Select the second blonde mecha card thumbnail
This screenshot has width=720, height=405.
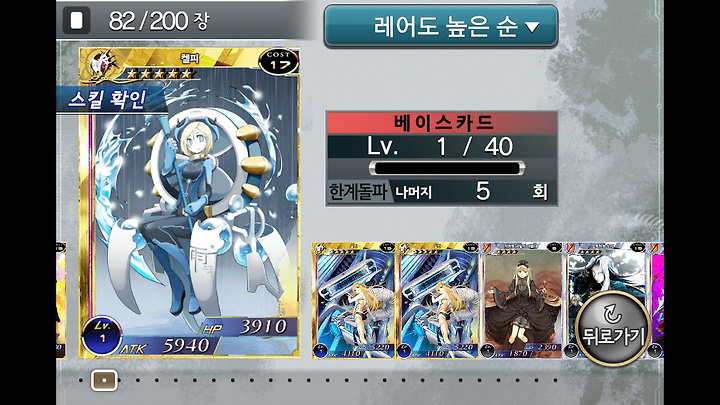(x=438, y=300)
